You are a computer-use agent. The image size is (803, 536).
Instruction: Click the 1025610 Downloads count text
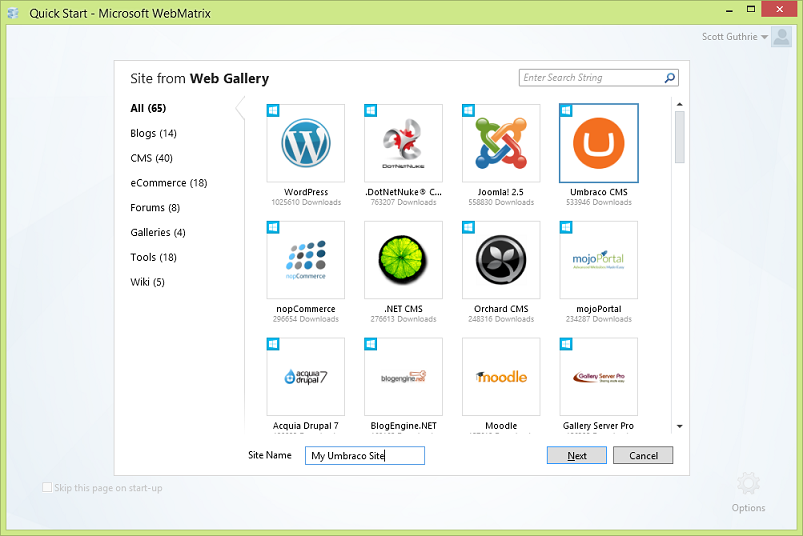point(306,202)
